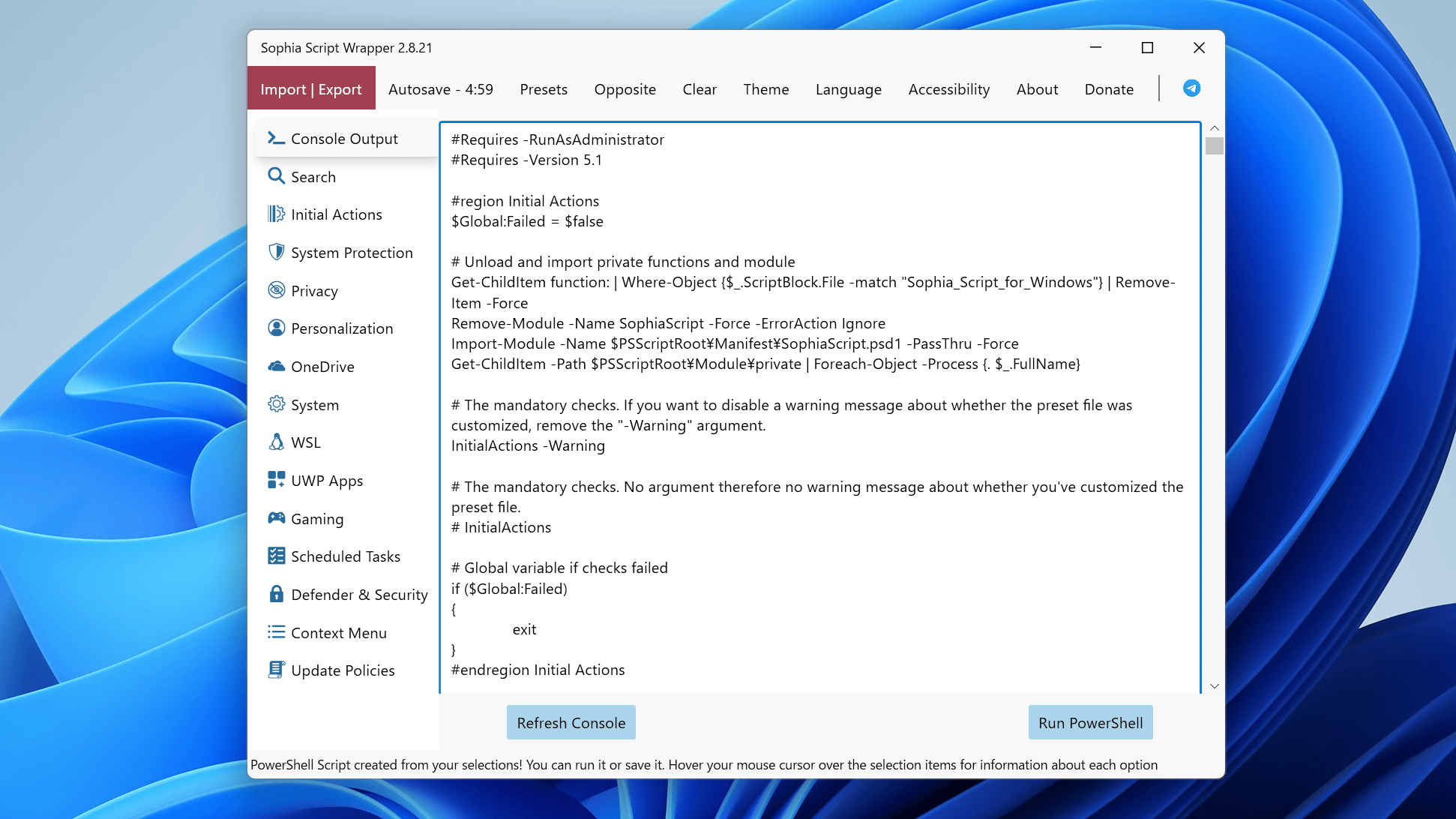Open the Language menu
1456x819 pixels.
pos(848,89)
